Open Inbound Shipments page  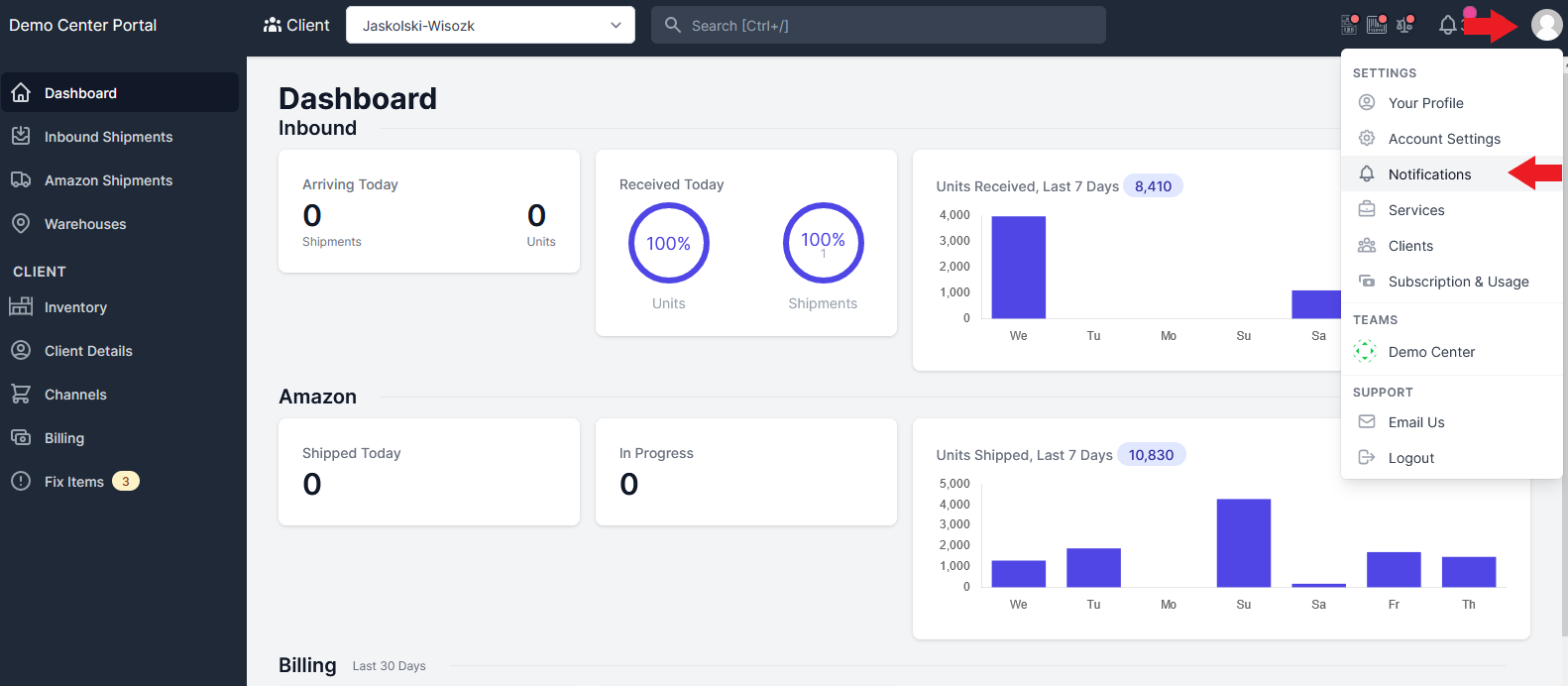120,136
